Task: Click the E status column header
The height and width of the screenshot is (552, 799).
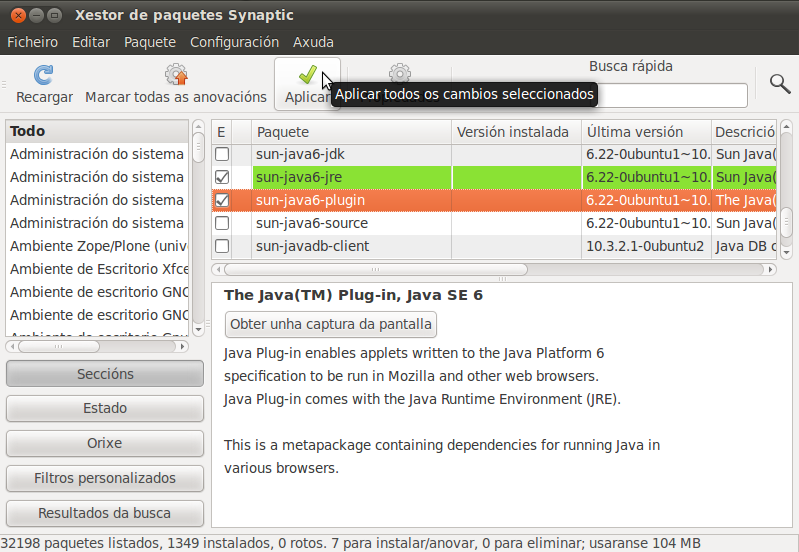Action: pos(222,132)
